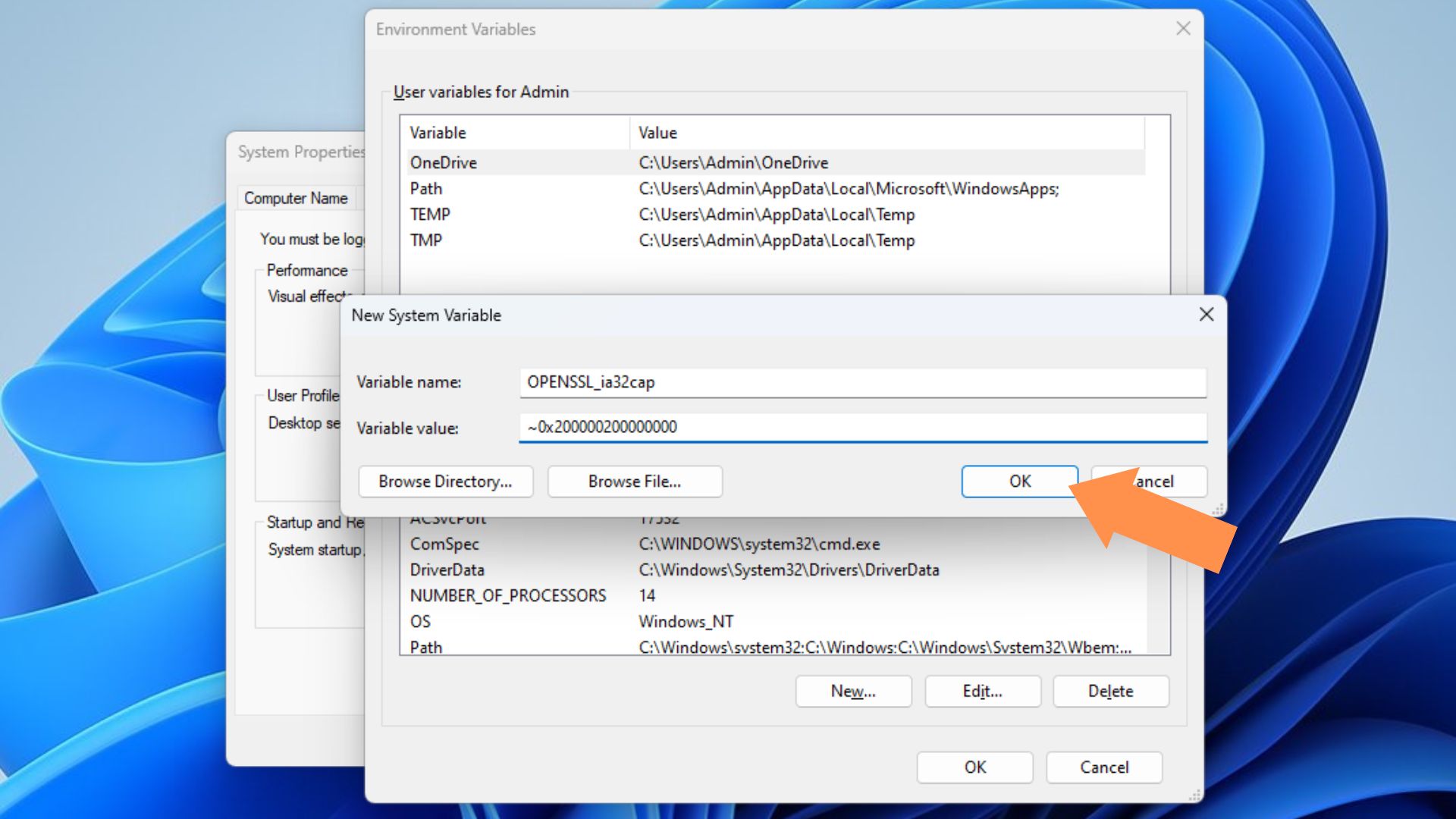Click Delete to remove selected system variable
The width and height of the screenshot is (1456, 819).
pos(1111,691)
